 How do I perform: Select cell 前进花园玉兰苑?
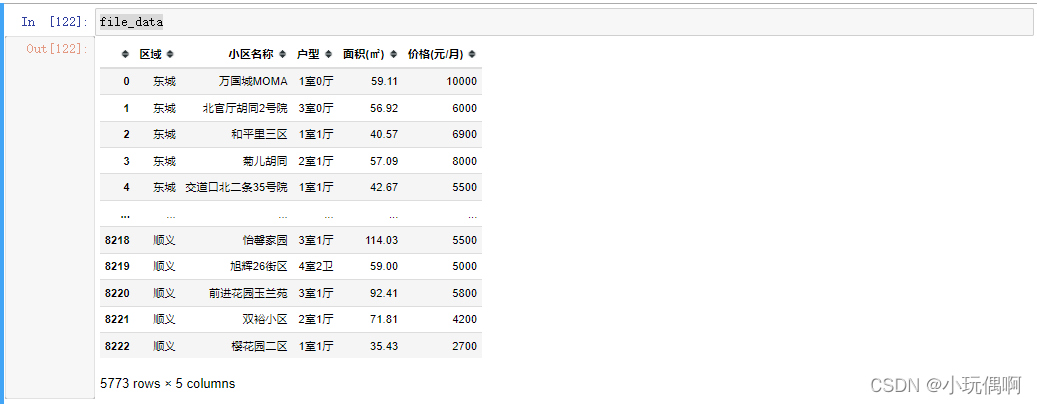coord(248,293)
